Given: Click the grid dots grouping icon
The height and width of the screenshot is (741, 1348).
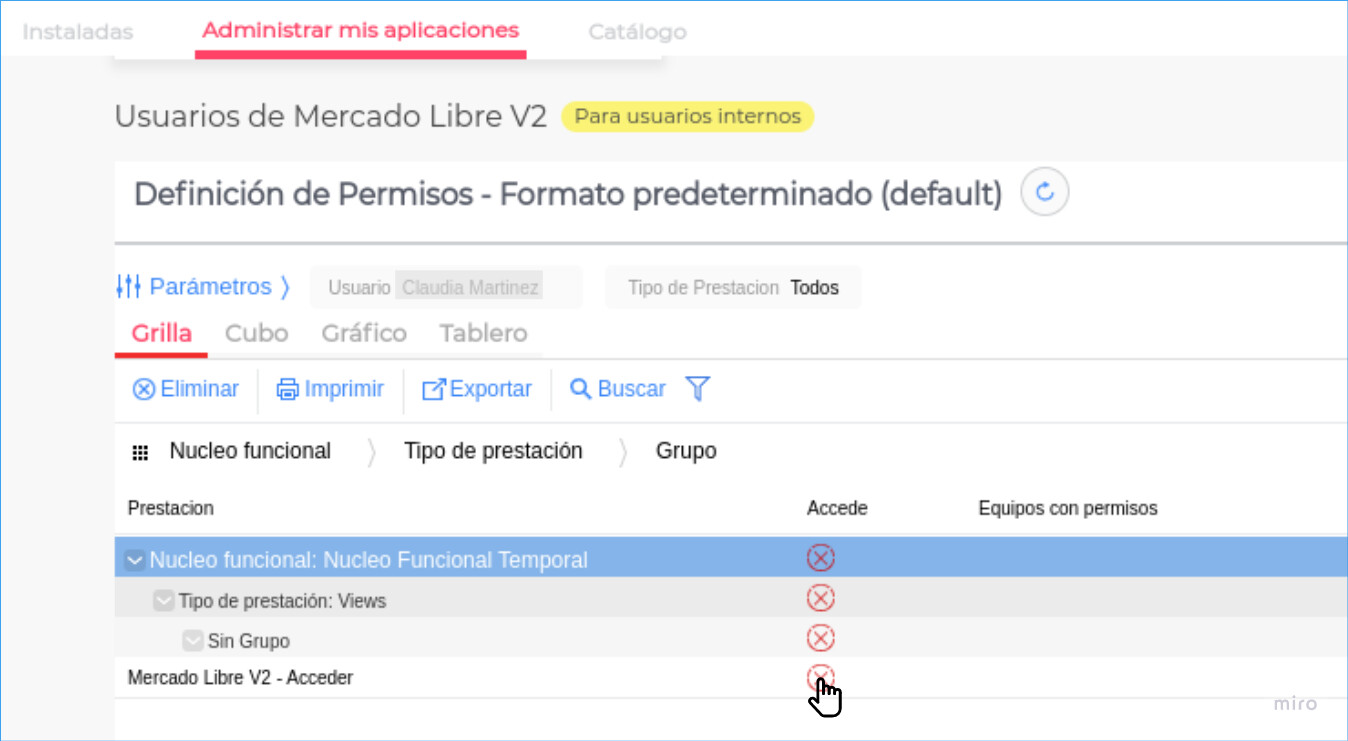Looking at the screenshot, I should pos(140,452).
